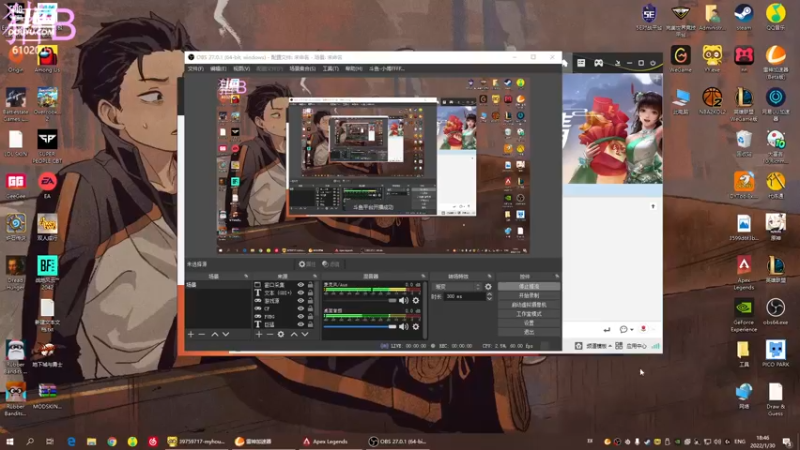Click the Stop Streaming button

(x=529, y=286)
